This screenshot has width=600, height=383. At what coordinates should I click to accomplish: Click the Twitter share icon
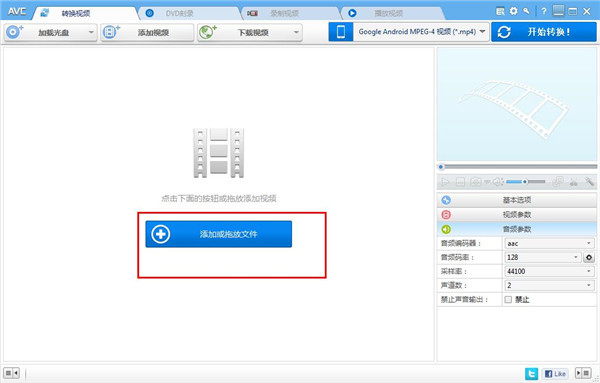[x=531, y=373]
